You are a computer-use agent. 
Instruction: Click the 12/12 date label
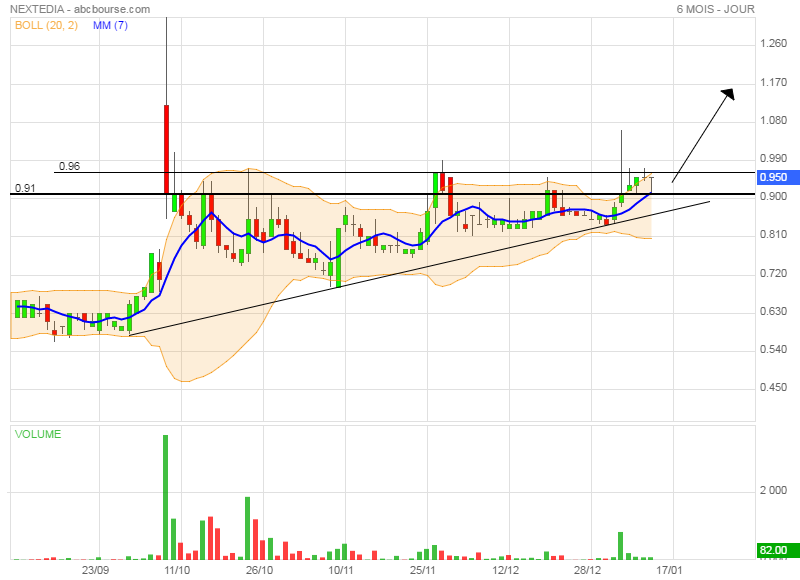point(505,570)
